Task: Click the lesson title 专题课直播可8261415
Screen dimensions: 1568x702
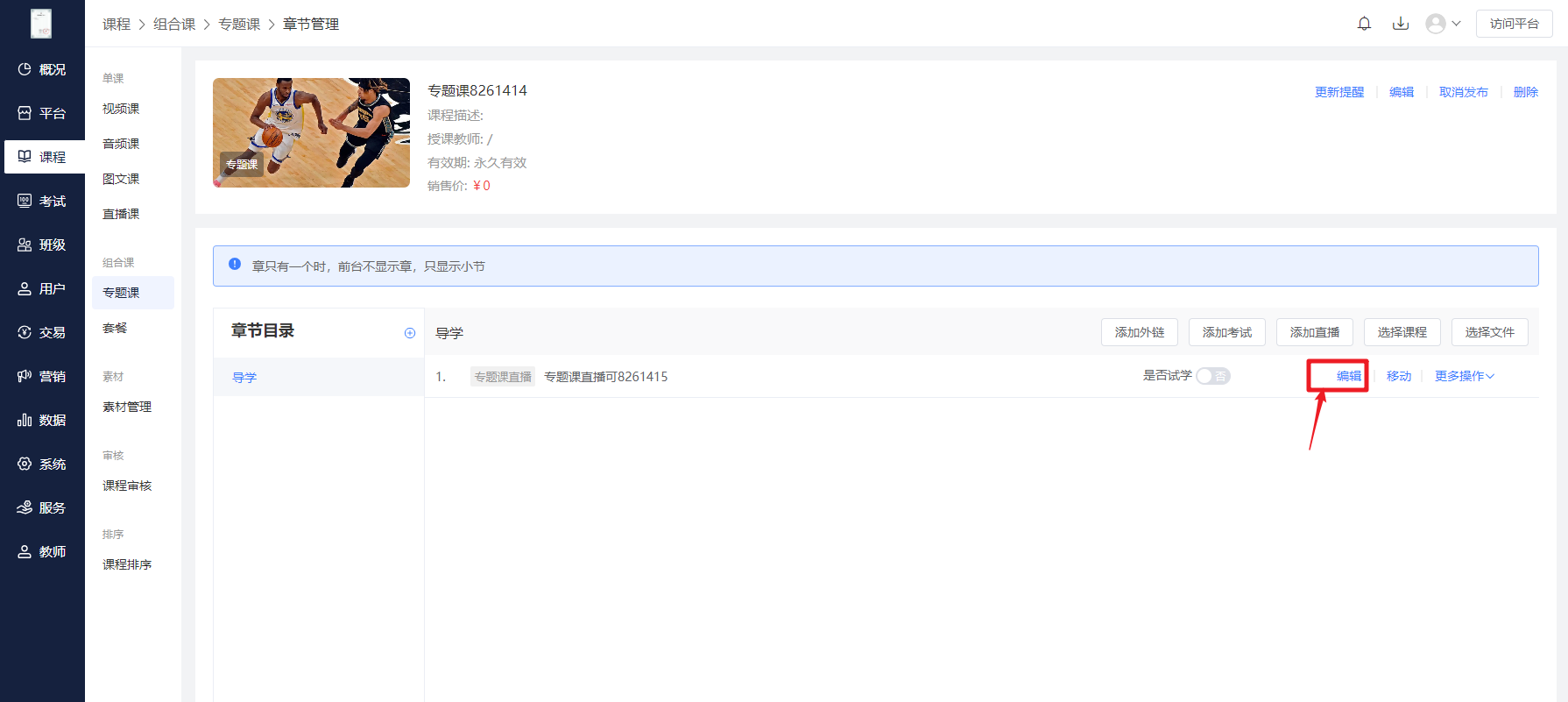Action: [606, 377]
